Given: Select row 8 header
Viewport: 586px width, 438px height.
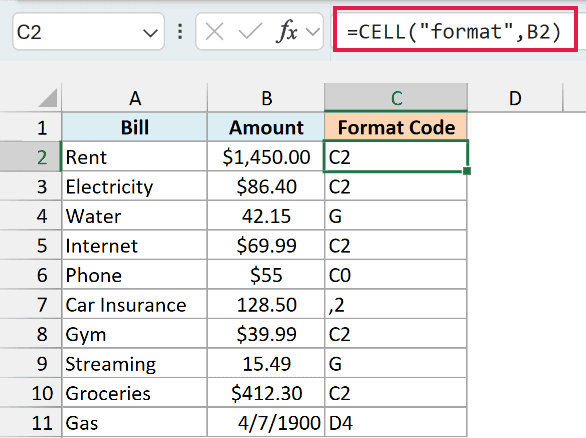Looking at the screenshot, I should point(31,334).
